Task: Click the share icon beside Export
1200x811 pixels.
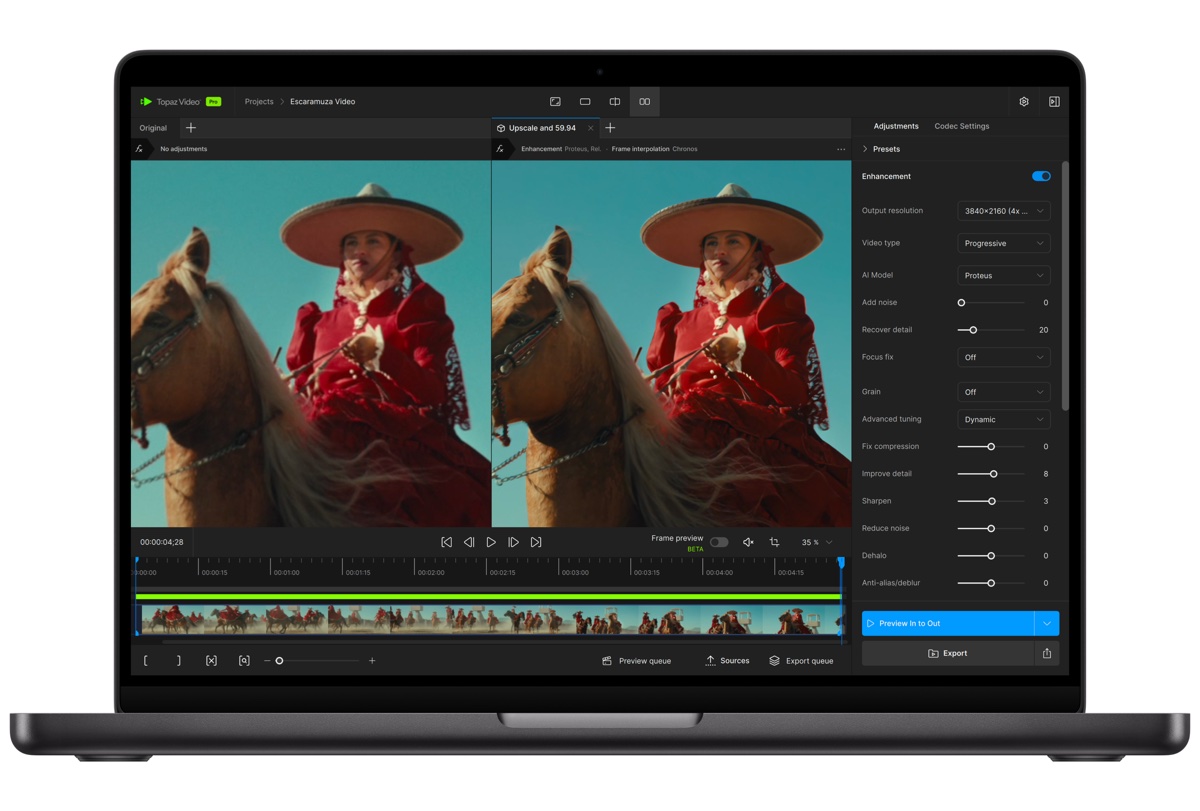Action: tap(1047, 653)
